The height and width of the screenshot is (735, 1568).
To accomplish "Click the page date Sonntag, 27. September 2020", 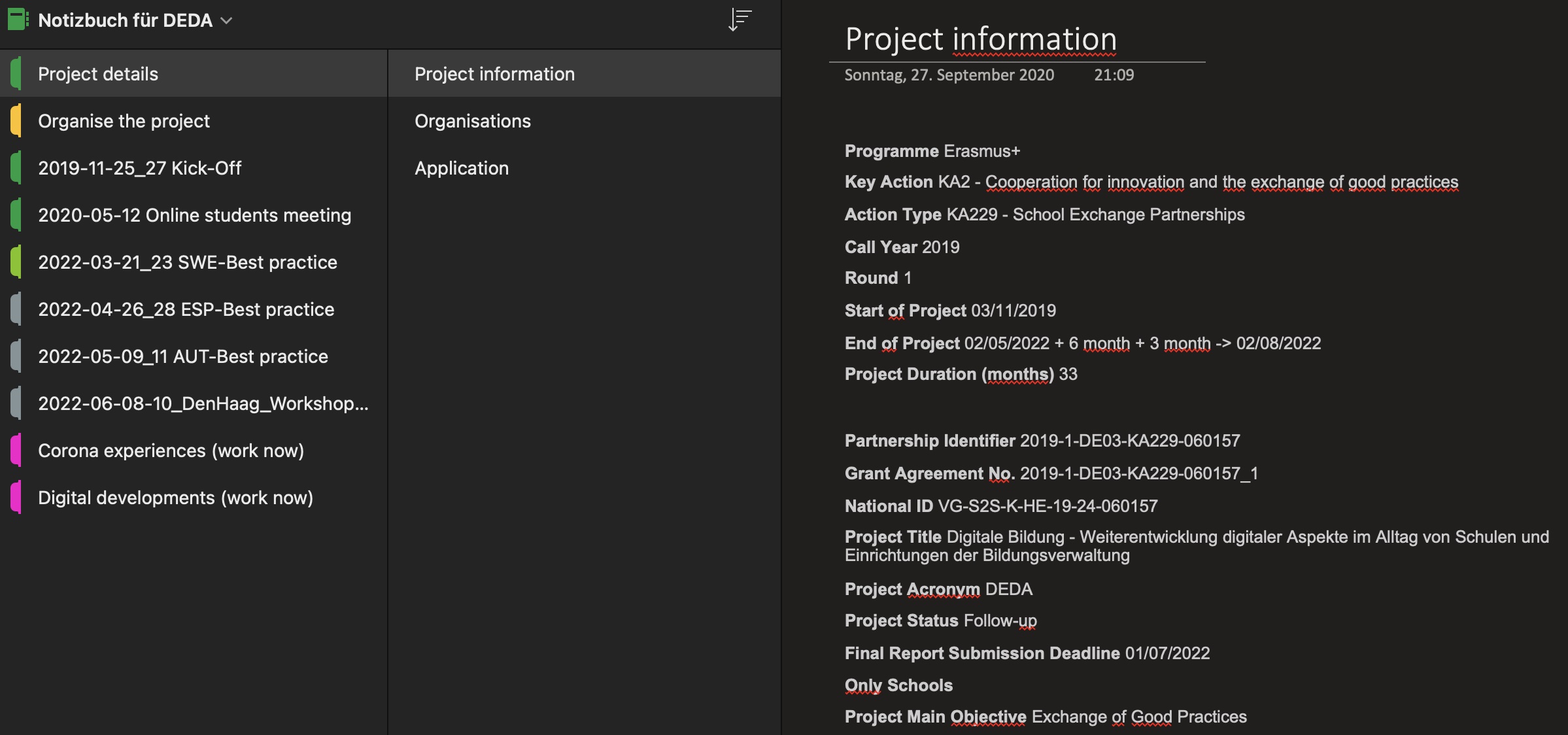I will [949, 75].
